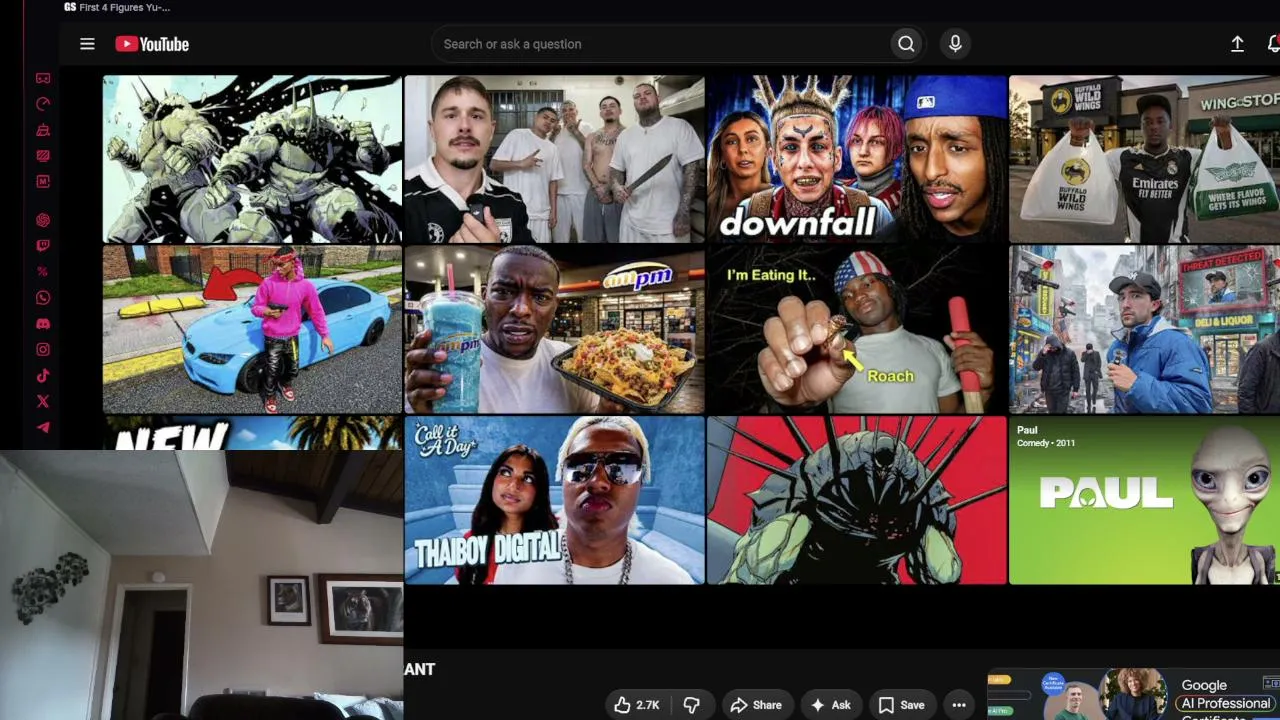Open the 'Threat Detected' street thumbnail

[x=1144, y=330]
